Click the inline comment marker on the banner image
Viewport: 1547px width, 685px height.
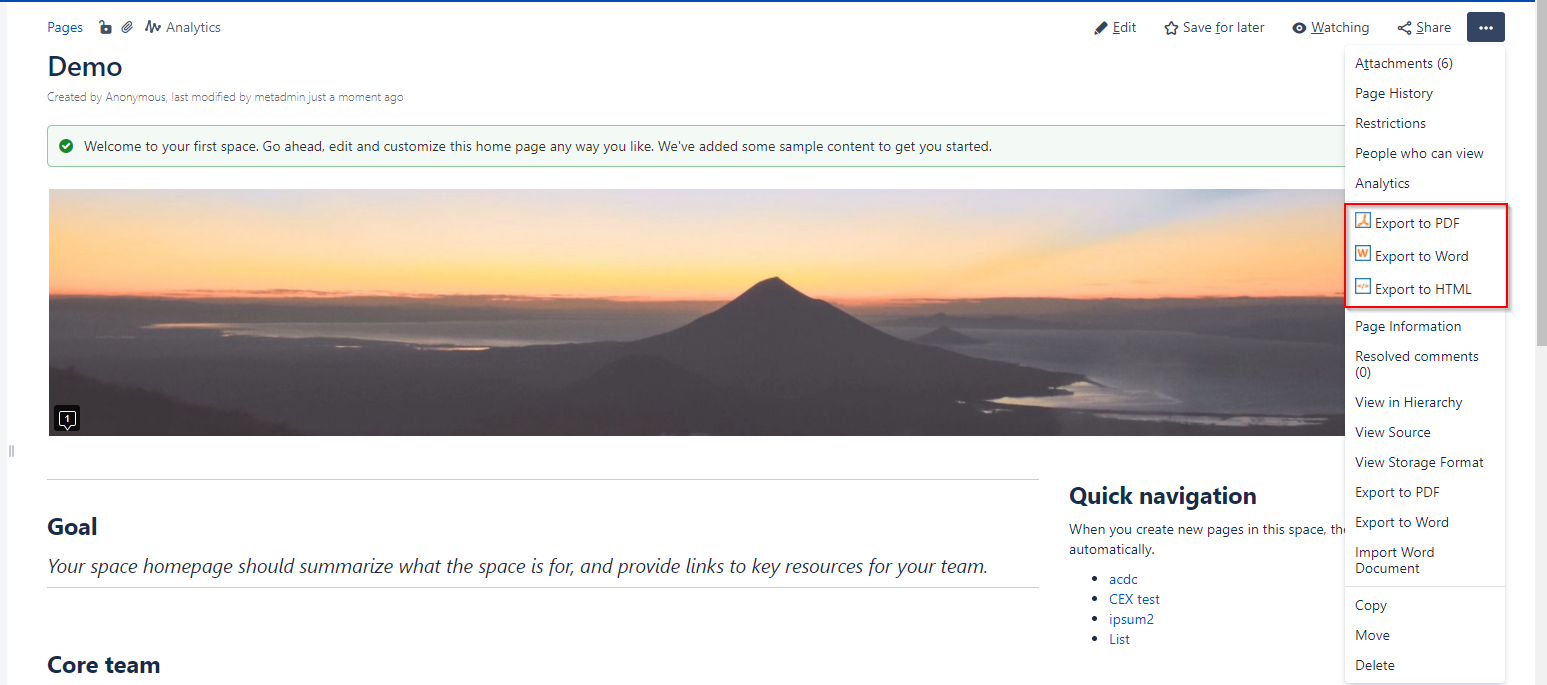67,419
